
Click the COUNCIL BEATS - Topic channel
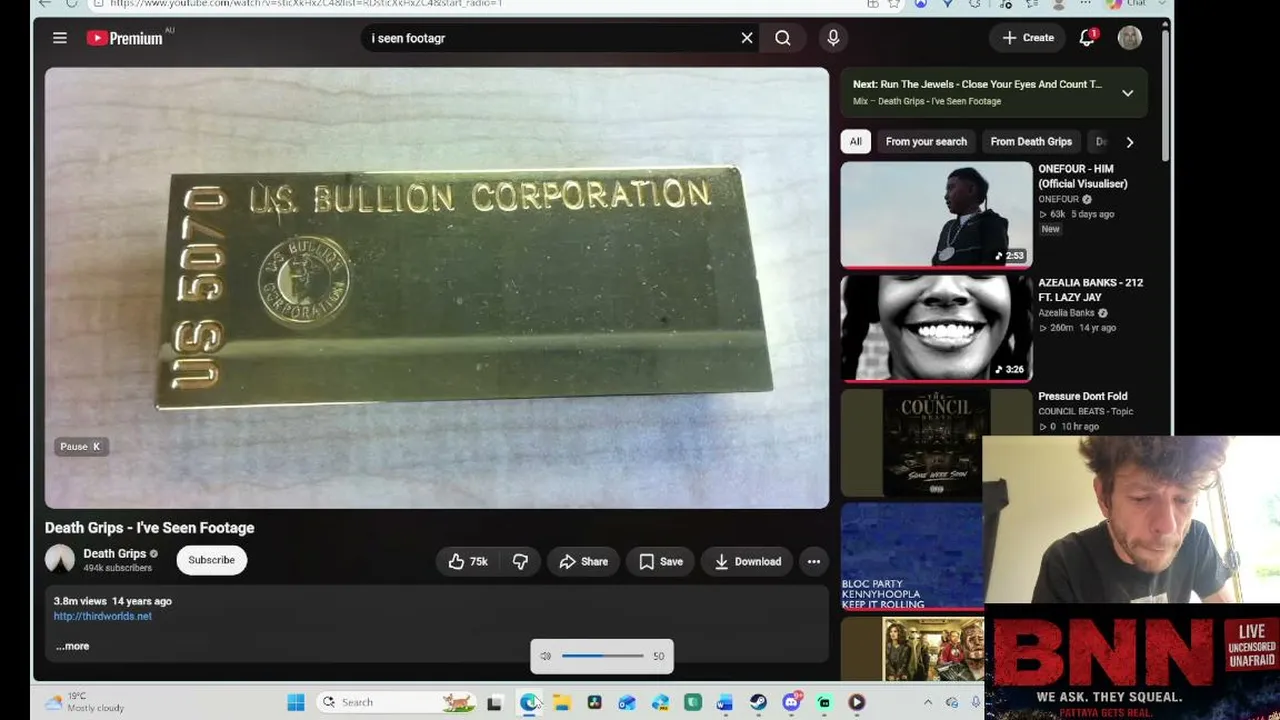point(1086,411)
